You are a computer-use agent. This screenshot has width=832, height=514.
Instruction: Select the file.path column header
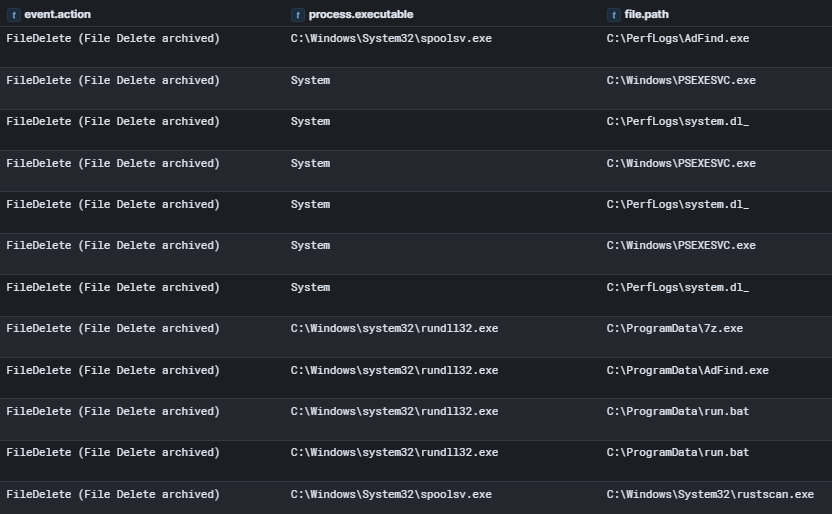(x=646, y=15)
